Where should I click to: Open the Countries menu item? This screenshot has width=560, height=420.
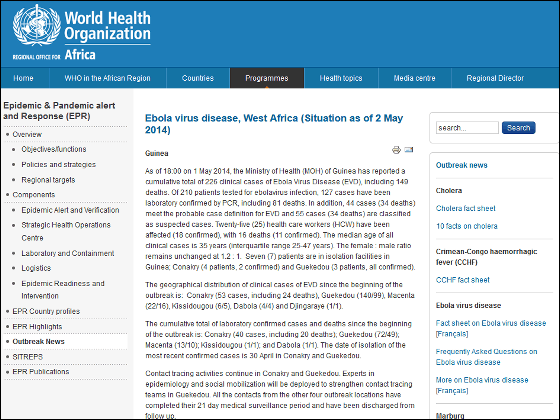(198, 78)
